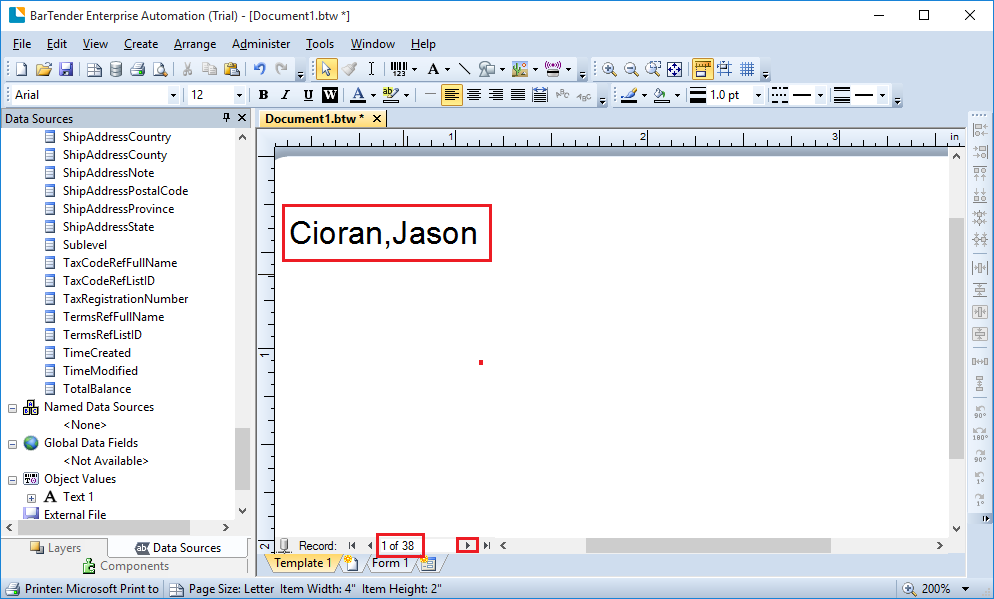Image resolution: width=994 pixels, height=599 pixels.
Task: Close the Document1.btw tab
Action: click(x=377, y=119)
